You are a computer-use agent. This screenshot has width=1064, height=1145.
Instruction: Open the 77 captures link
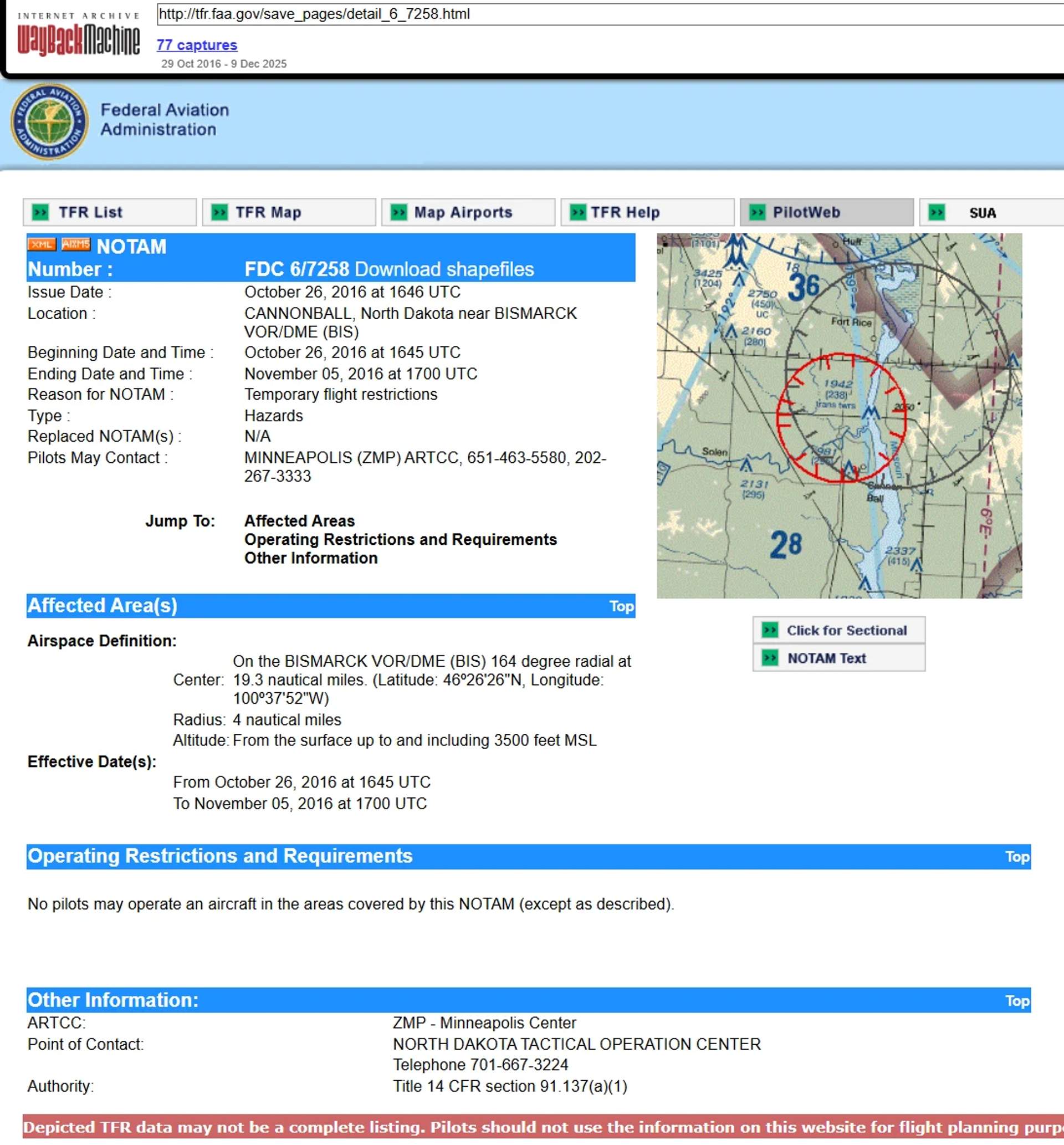197,45
